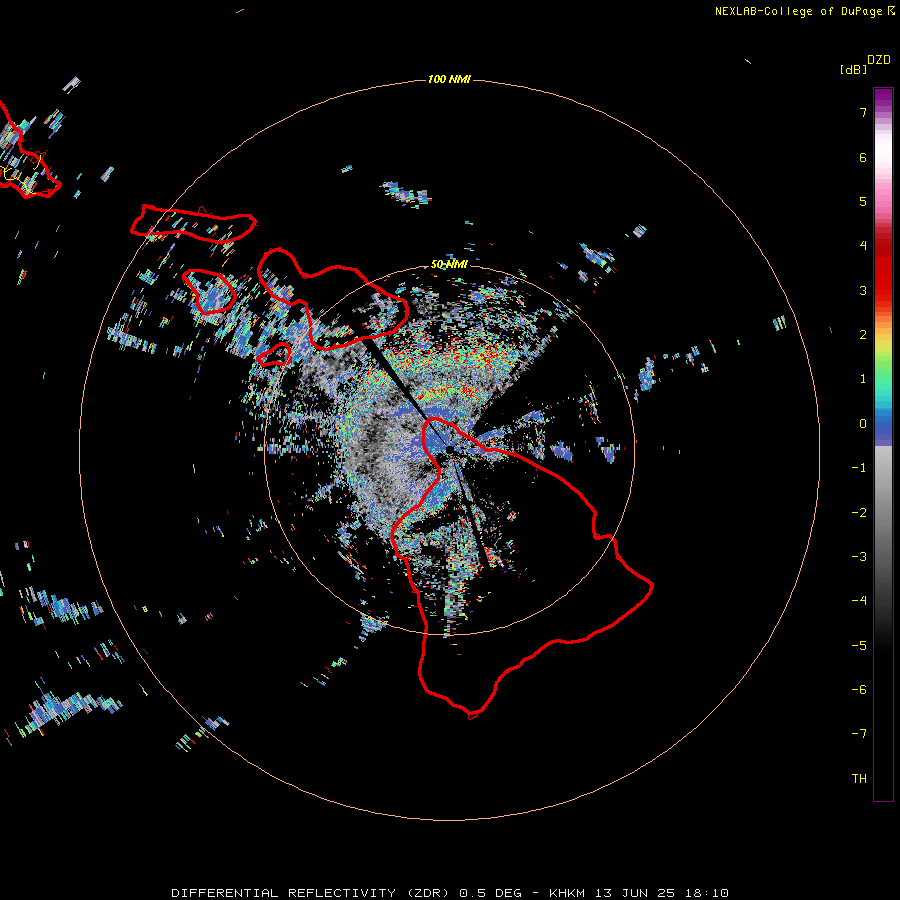The width and height of the screenshot is (900, 900).
Task: Click the 4 dB label on colorbar
Action: pos(863,246)
